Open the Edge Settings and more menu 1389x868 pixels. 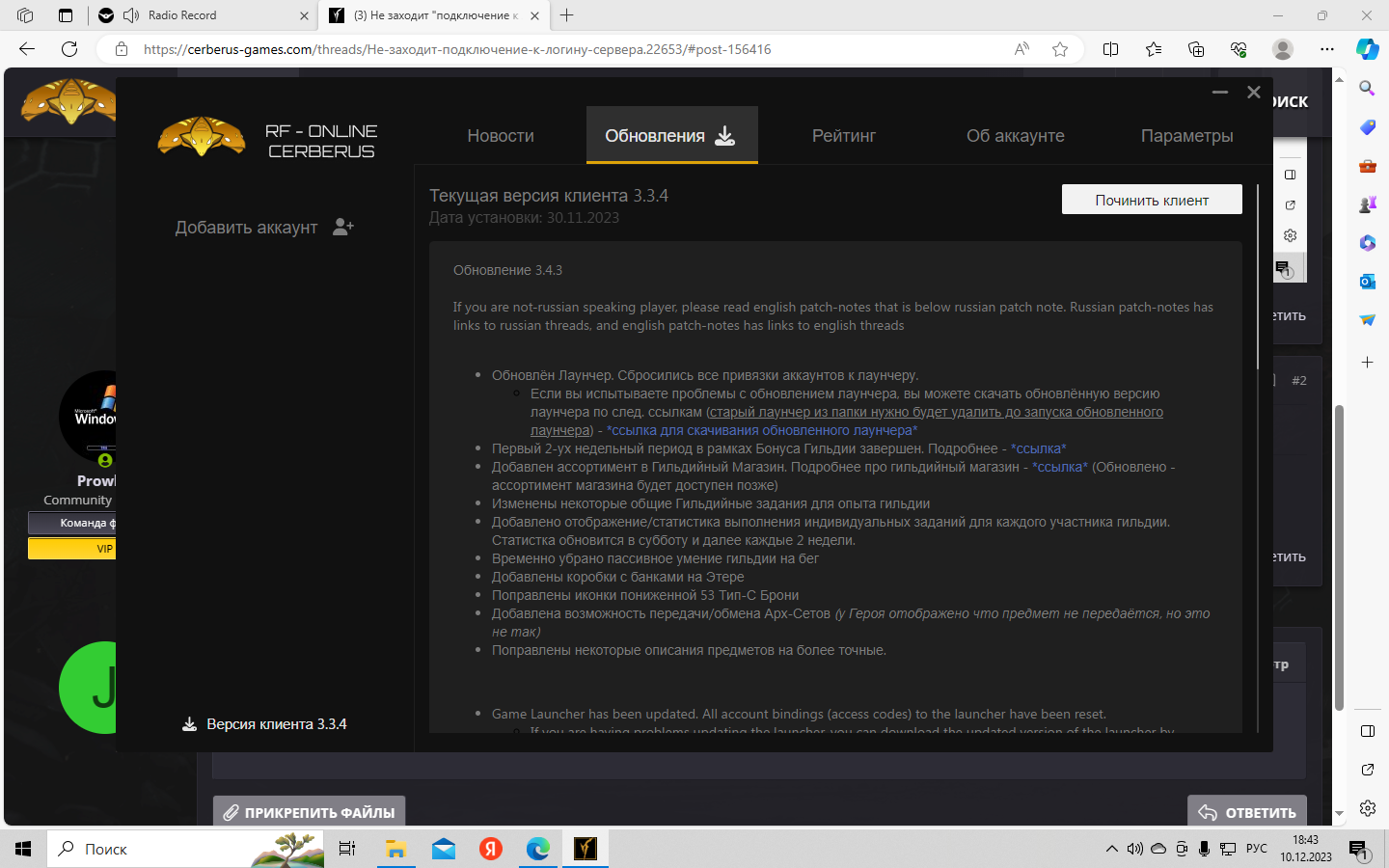click(1327, 49)
